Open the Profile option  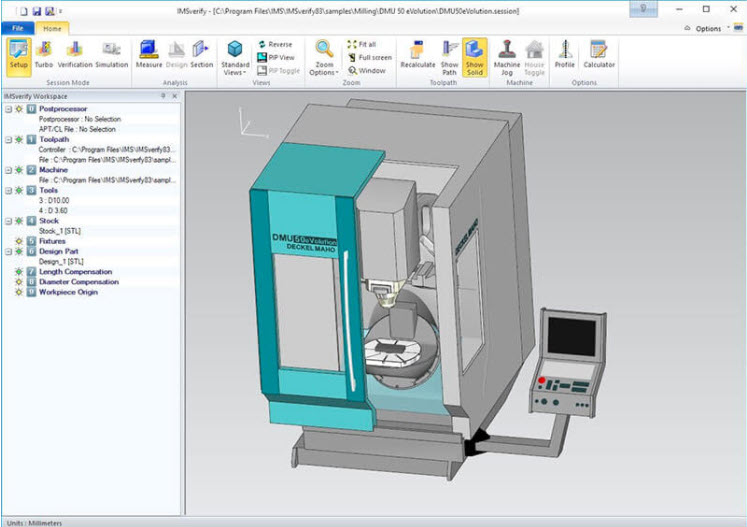(x=565, y=55)
